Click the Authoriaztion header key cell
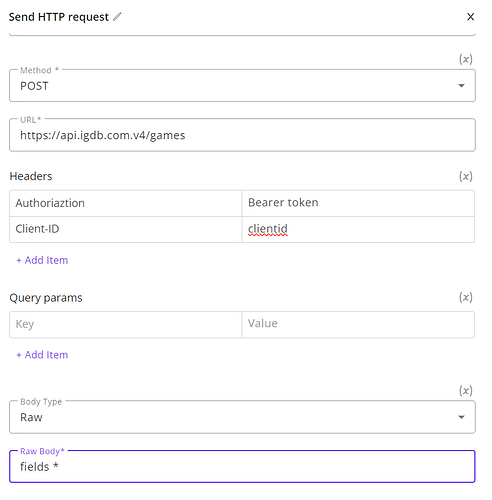This screenshot has height=500, width=492. pos(126,203)
